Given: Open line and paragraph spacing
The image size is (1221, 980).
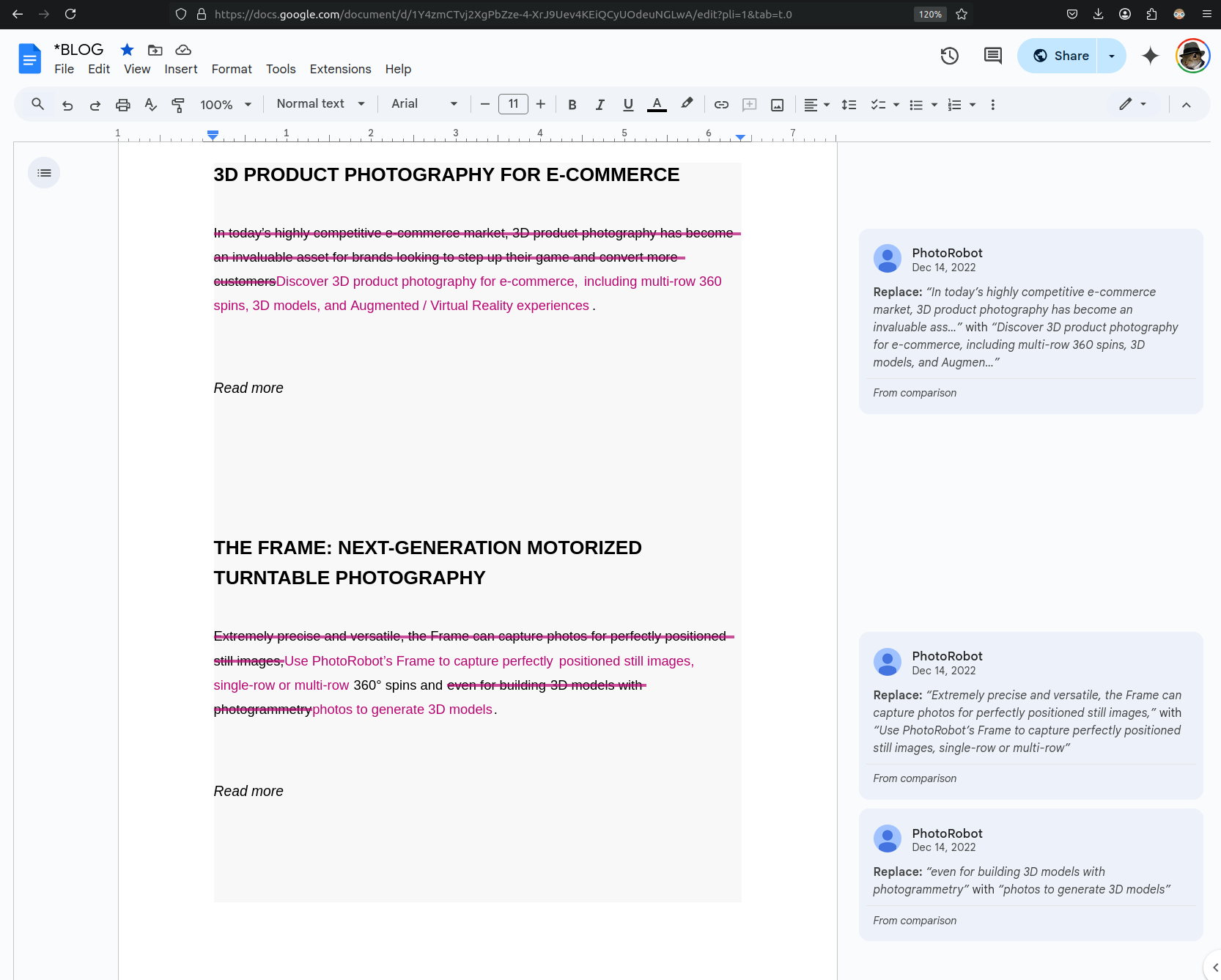Looking at the screenshot, I should (849, 105).
